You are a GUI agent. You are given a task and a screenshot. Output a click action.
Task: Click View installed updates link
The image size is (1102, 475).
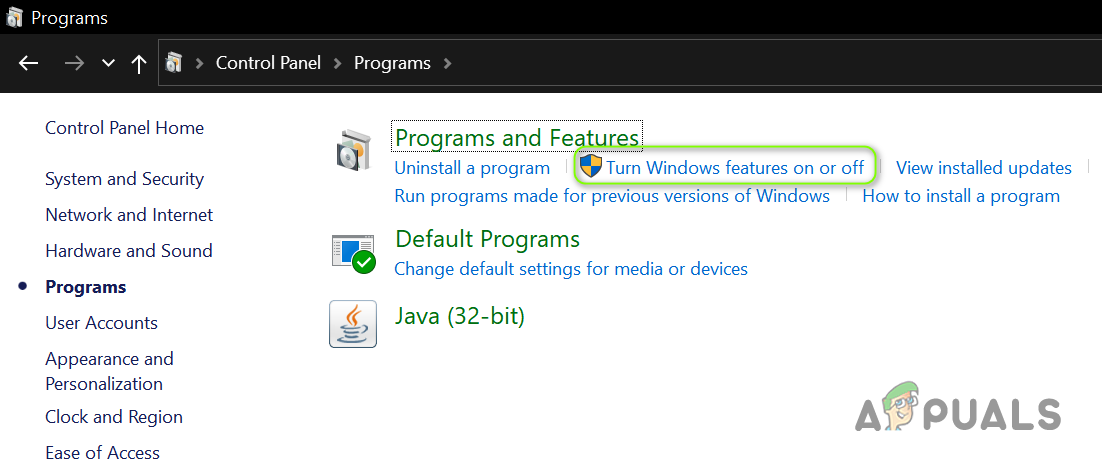click(983, 168)
